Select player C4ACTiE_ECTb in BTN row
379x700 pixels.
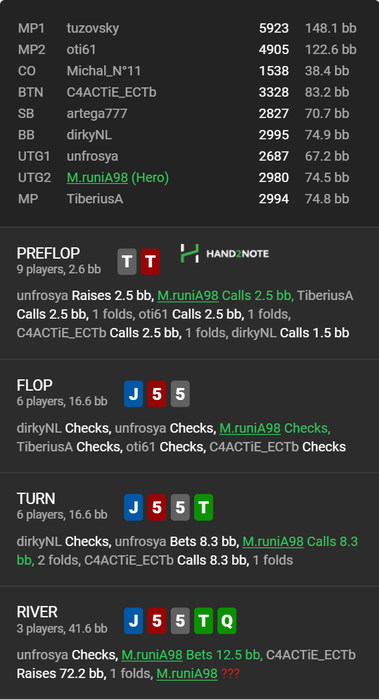pos(111,92)
